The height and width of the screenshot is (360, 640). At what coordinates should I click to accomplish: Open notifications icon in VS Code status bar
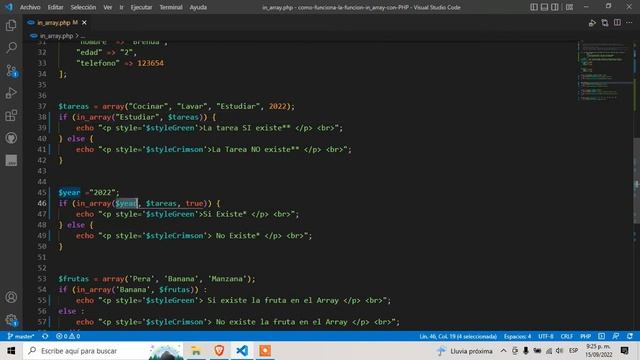click(630, 336)
